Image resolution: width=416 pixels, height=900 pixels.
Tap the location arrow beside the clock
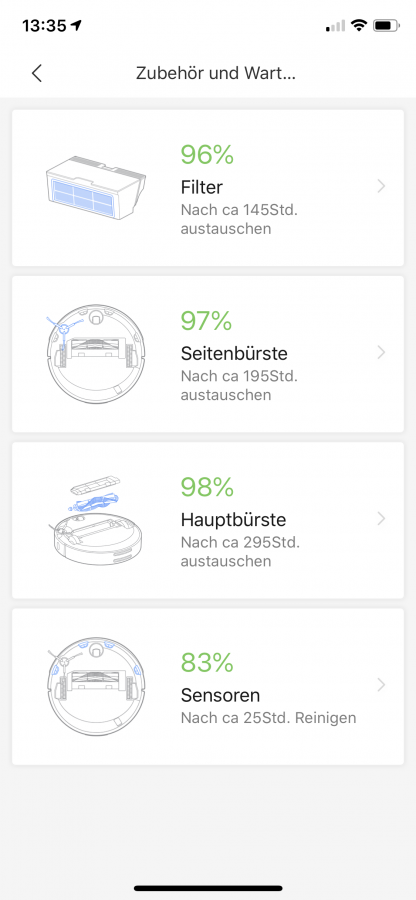pyautogui.click(x=76, y=26)
